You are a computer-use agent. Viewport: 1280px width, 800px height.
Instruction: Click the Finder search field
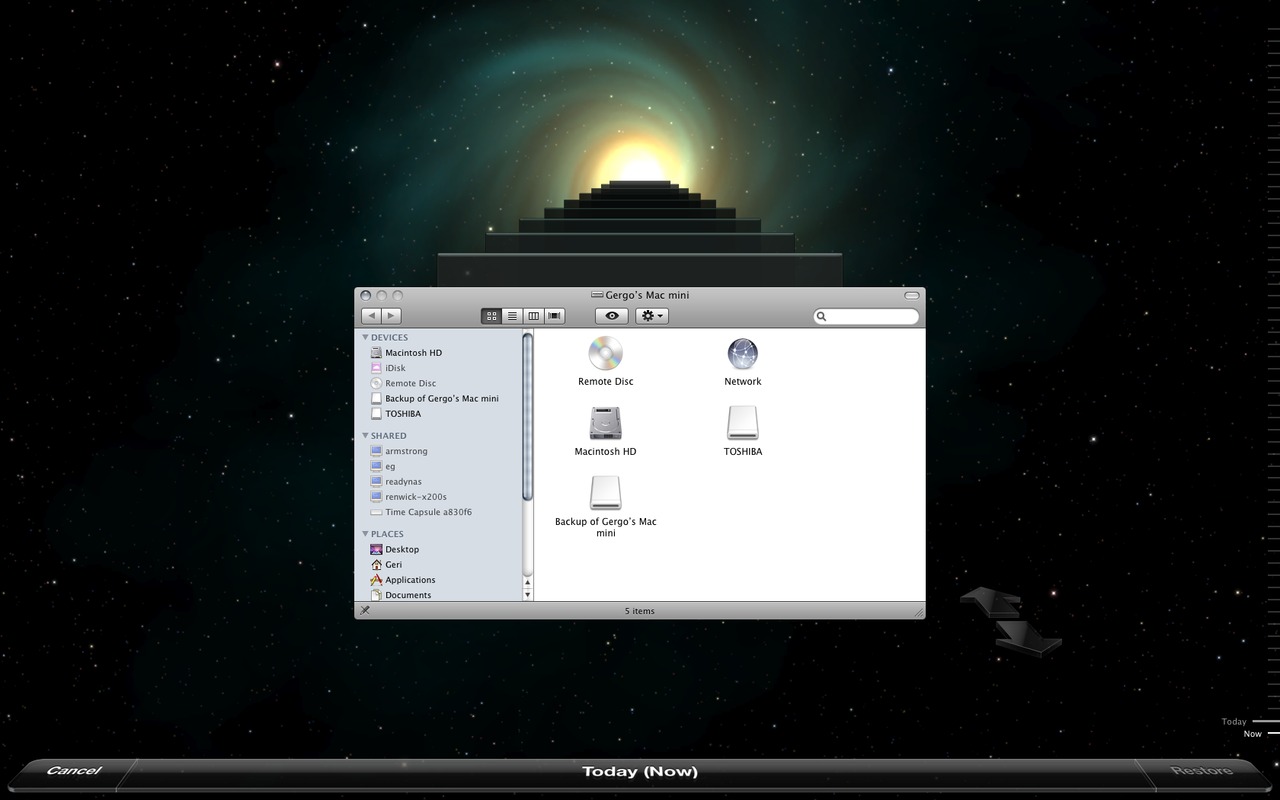(866, 316)
